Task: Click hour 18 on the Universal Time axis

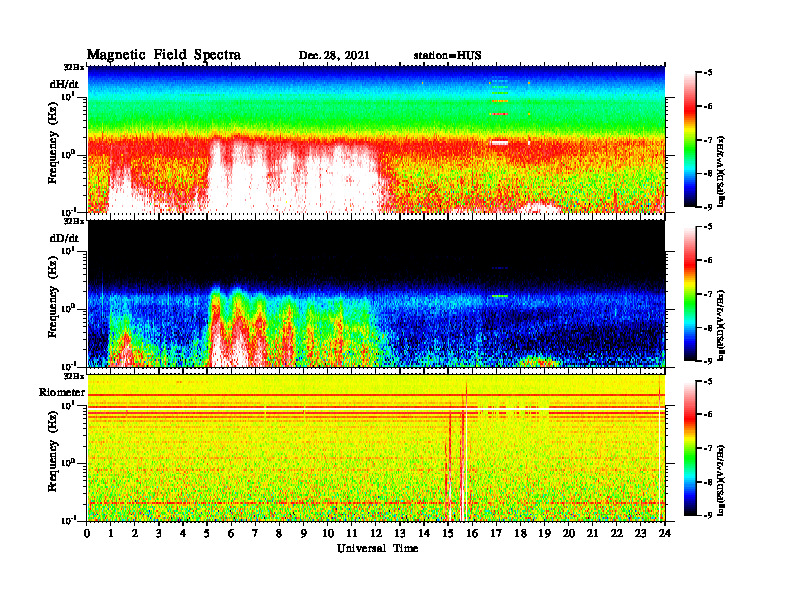Action: [x=520, y=533]
